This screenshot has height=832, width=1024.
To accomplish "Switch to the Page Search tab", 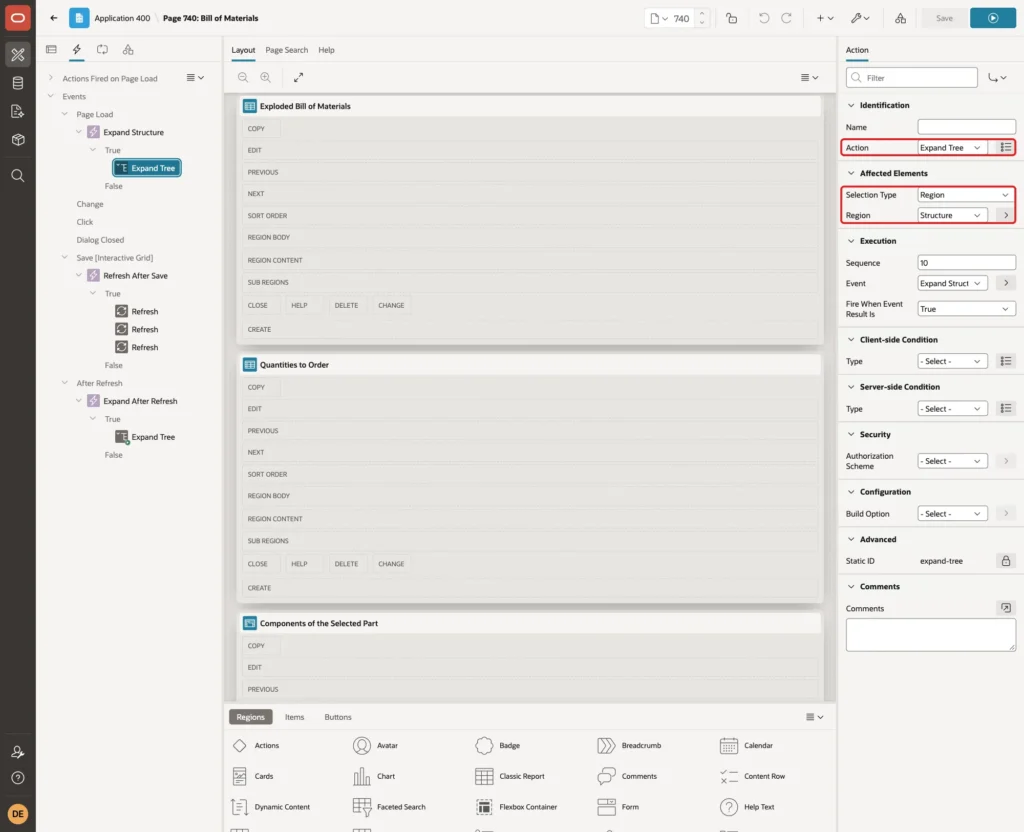I will coord(286,50).
